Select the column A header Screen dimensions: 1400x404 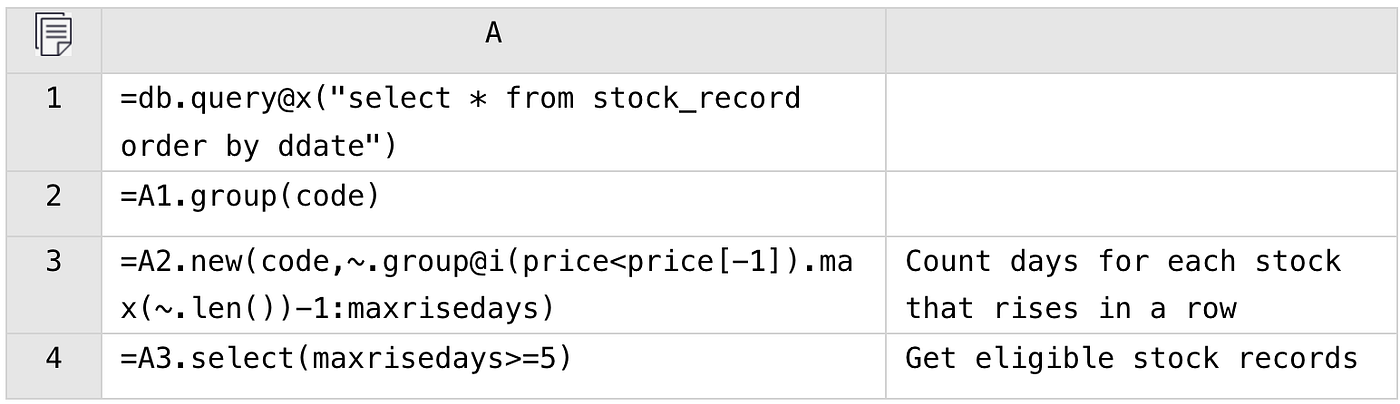tap(493, 36)
